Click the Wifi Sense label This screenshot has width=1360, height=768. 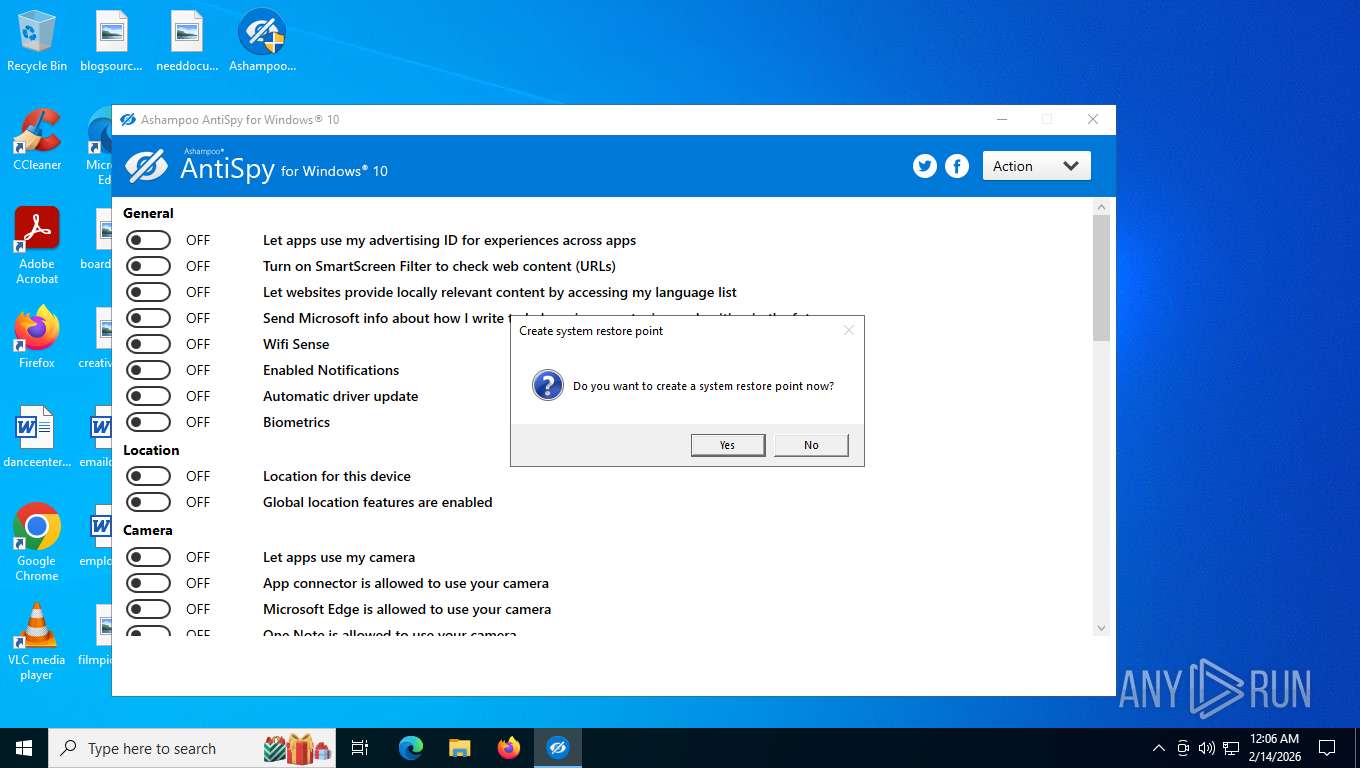coord(296,344)
